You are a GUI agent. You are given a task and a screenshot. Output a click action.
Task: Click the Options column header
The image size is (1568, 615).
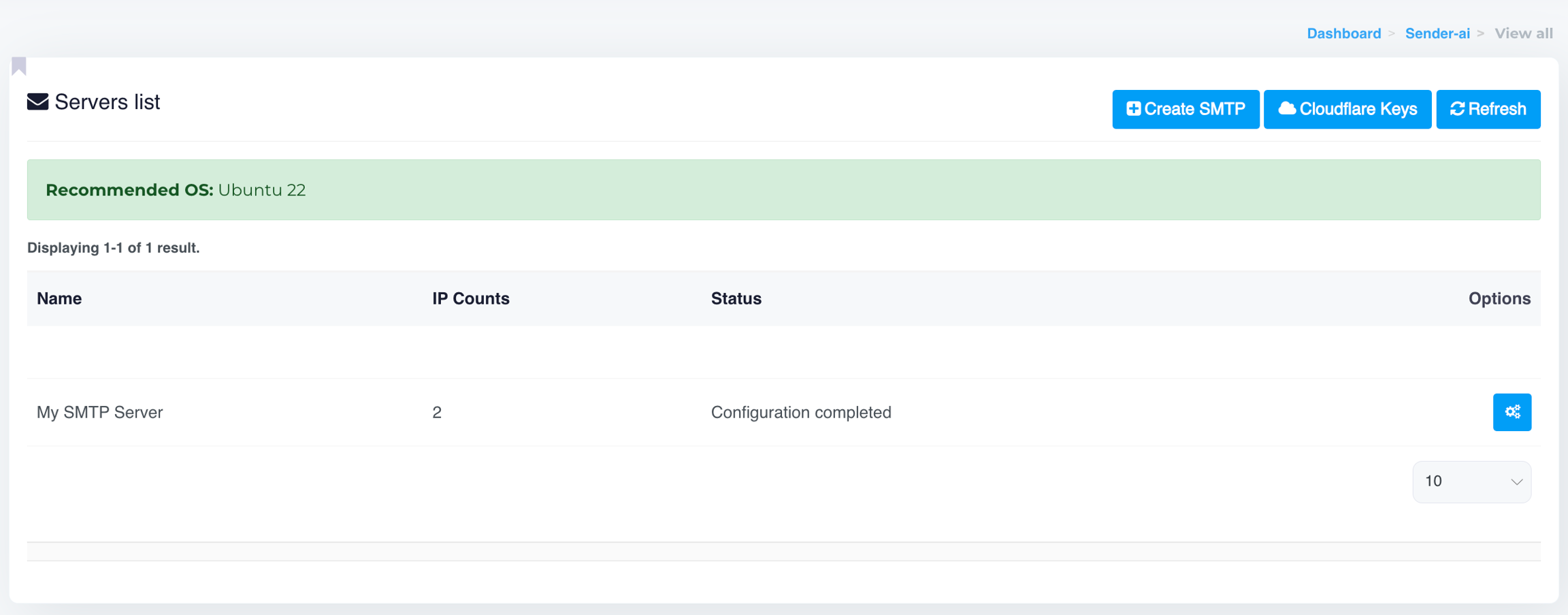(1499, 298)
